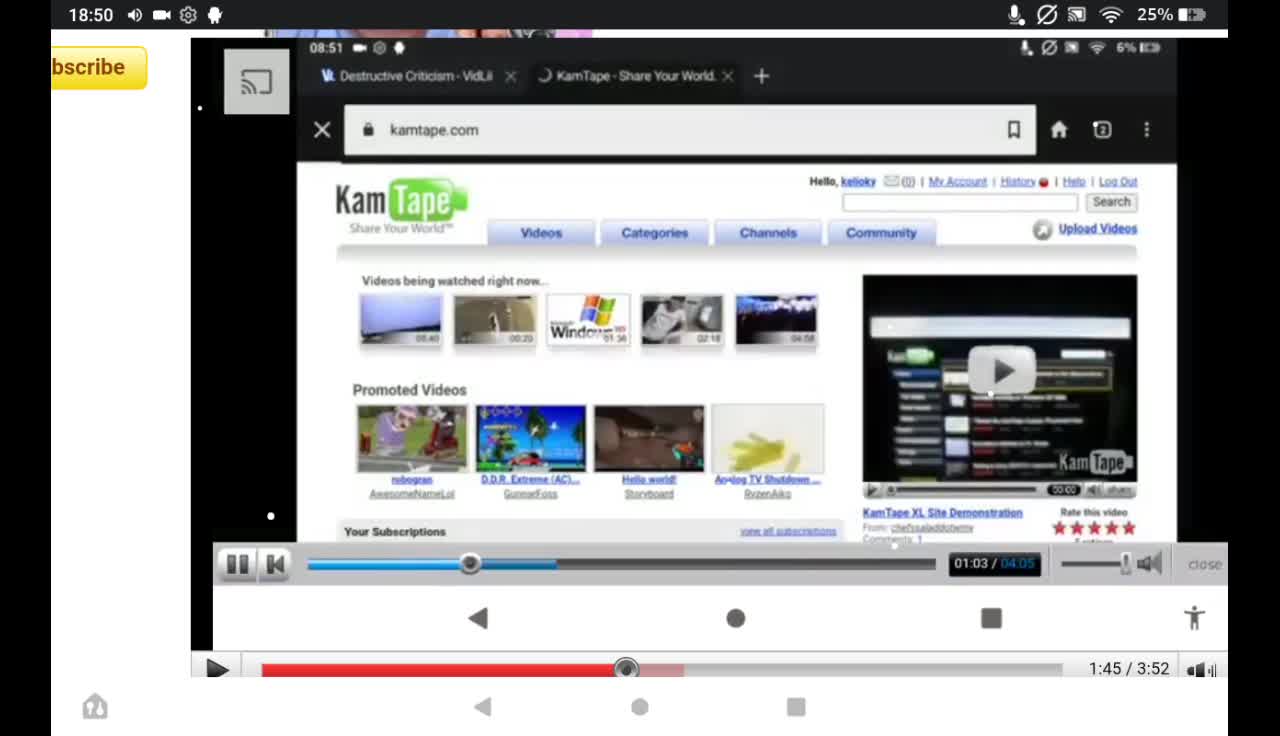The width and height of the screenshot is (1280, 736).
Task: Play the outer red-progress video
Action: [217, 669]
